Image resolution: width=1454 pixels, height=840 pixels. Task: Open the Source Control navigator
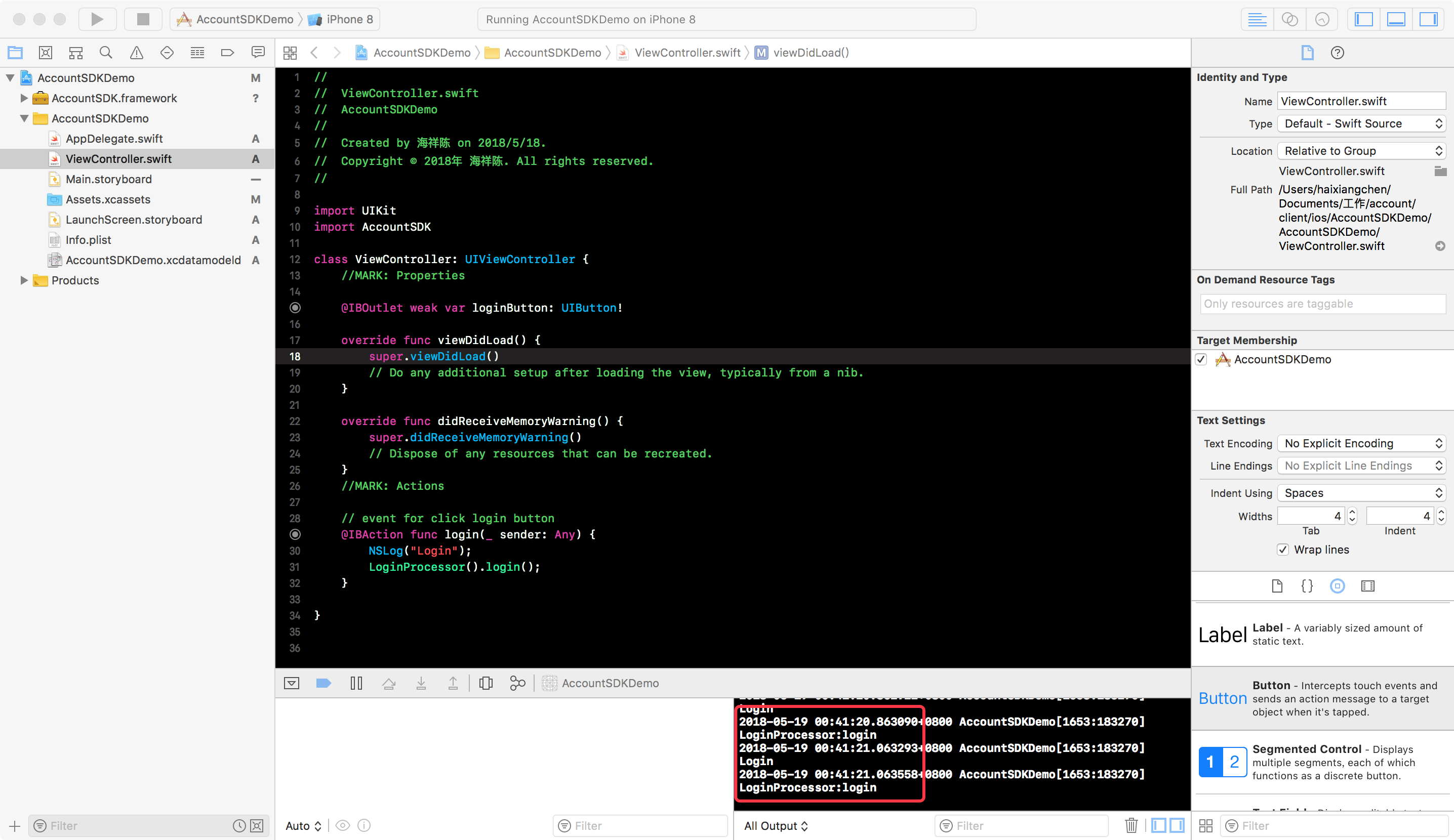click(46, 53)
